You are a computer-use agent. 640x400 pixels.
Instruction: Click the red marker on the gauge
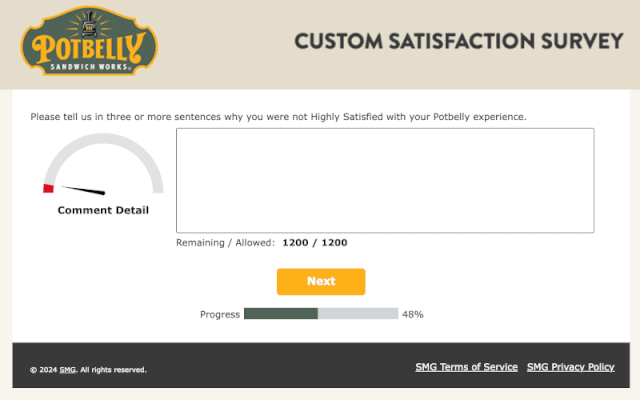[x=49, y=189]
